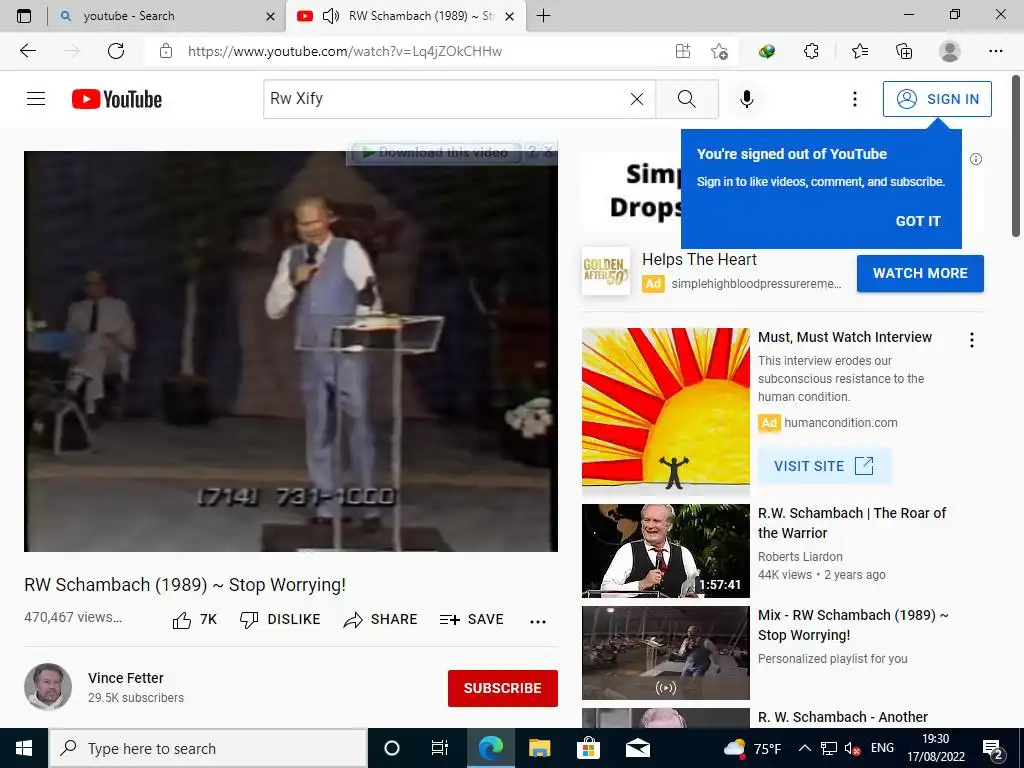Open Microsoft Store from the taskbar
The image size is (1024, 768).
pos(588,748)
